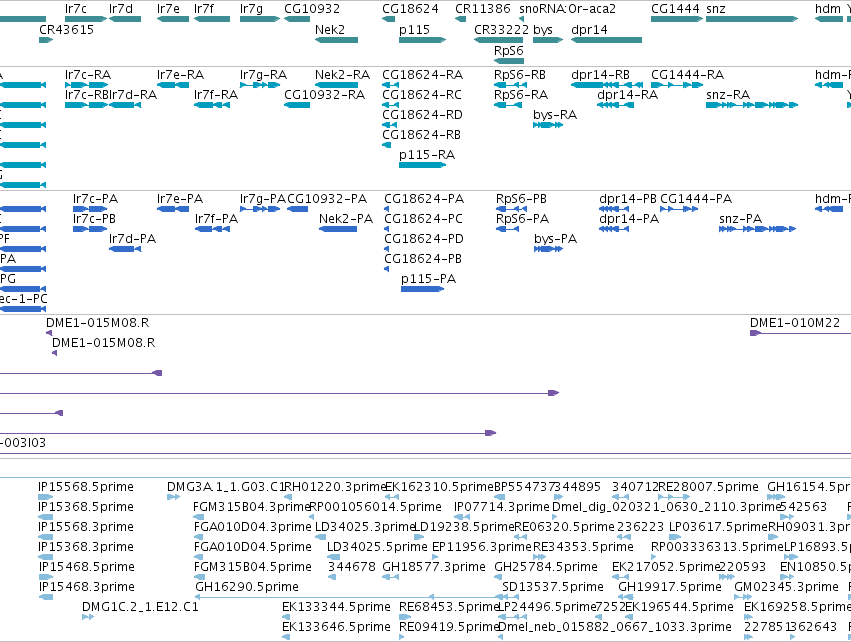
Task: Select the FGM315B04.3prime EST label
Action: coord(251,507)
